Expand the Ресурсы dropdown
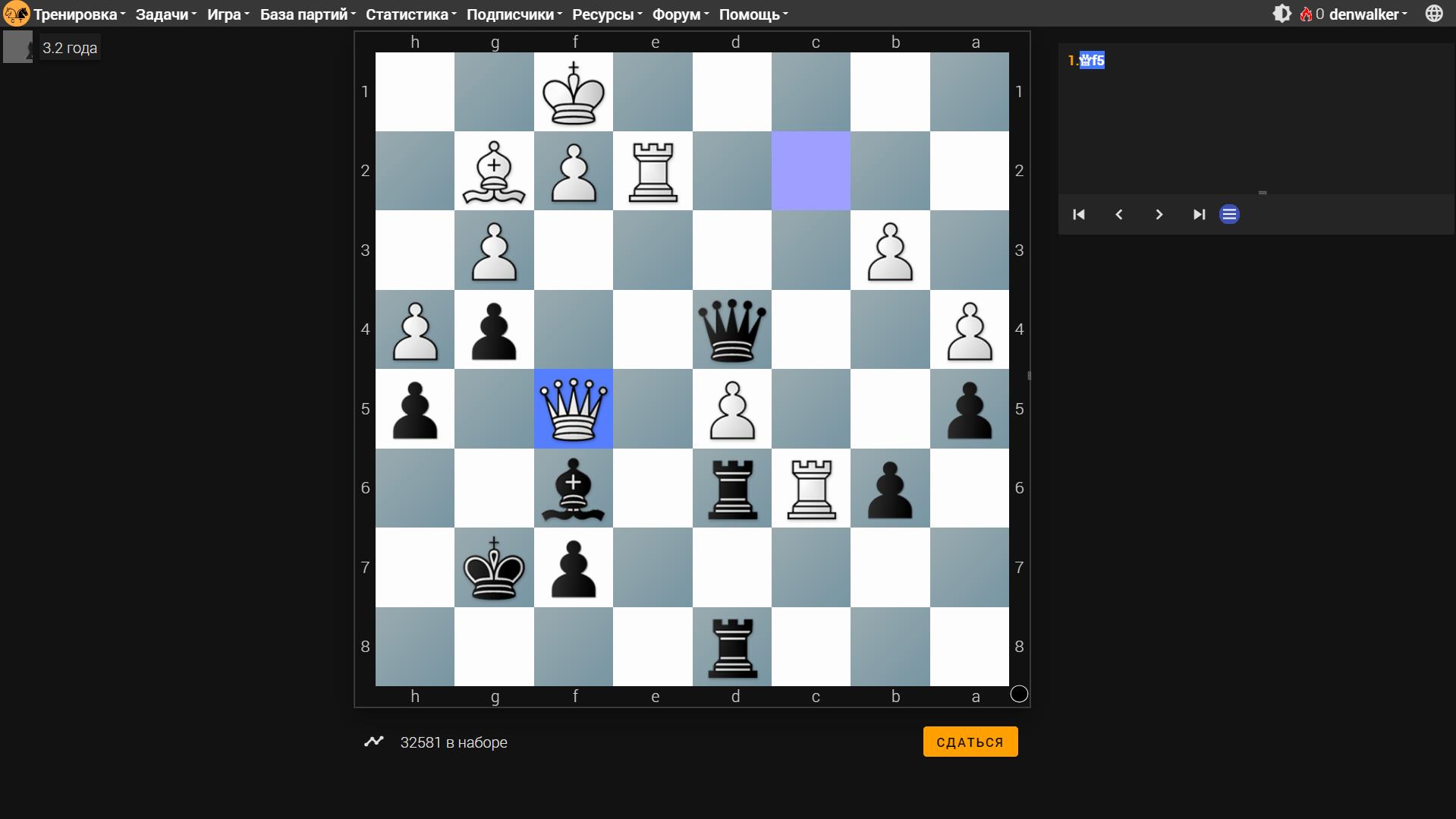This screenshot has width=1456, height=819. [x=605, y=14]
